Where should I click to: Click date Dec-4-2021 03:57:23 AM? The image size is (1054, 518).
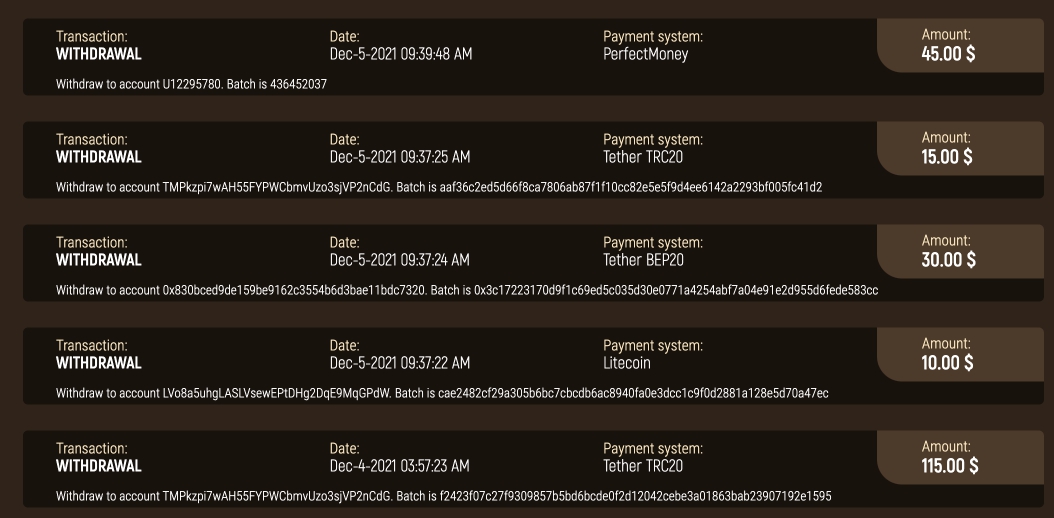pos(399,466)
